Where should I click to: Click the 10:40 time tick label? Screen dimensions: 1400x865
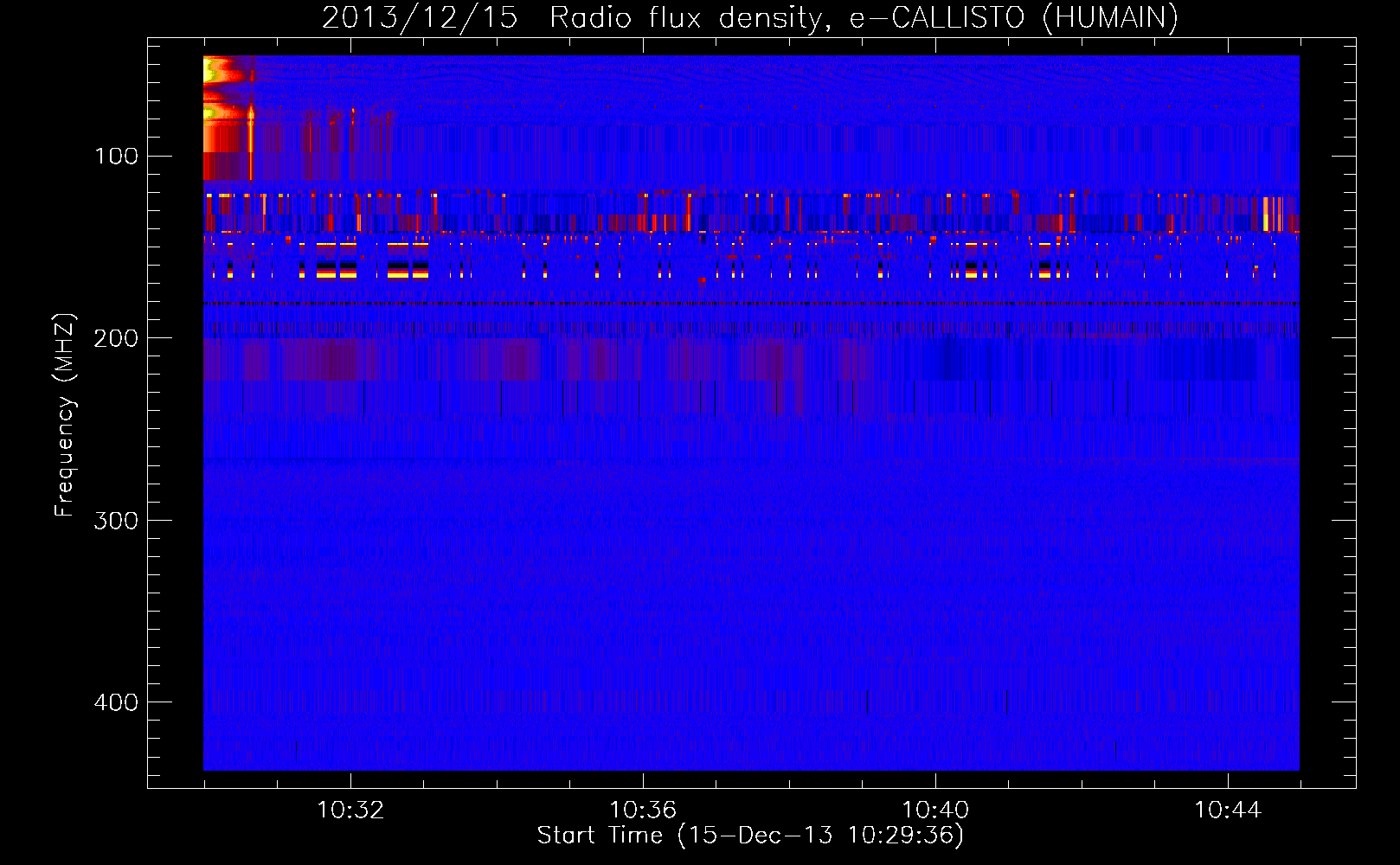pyautogui.click(x=935, y=811)
